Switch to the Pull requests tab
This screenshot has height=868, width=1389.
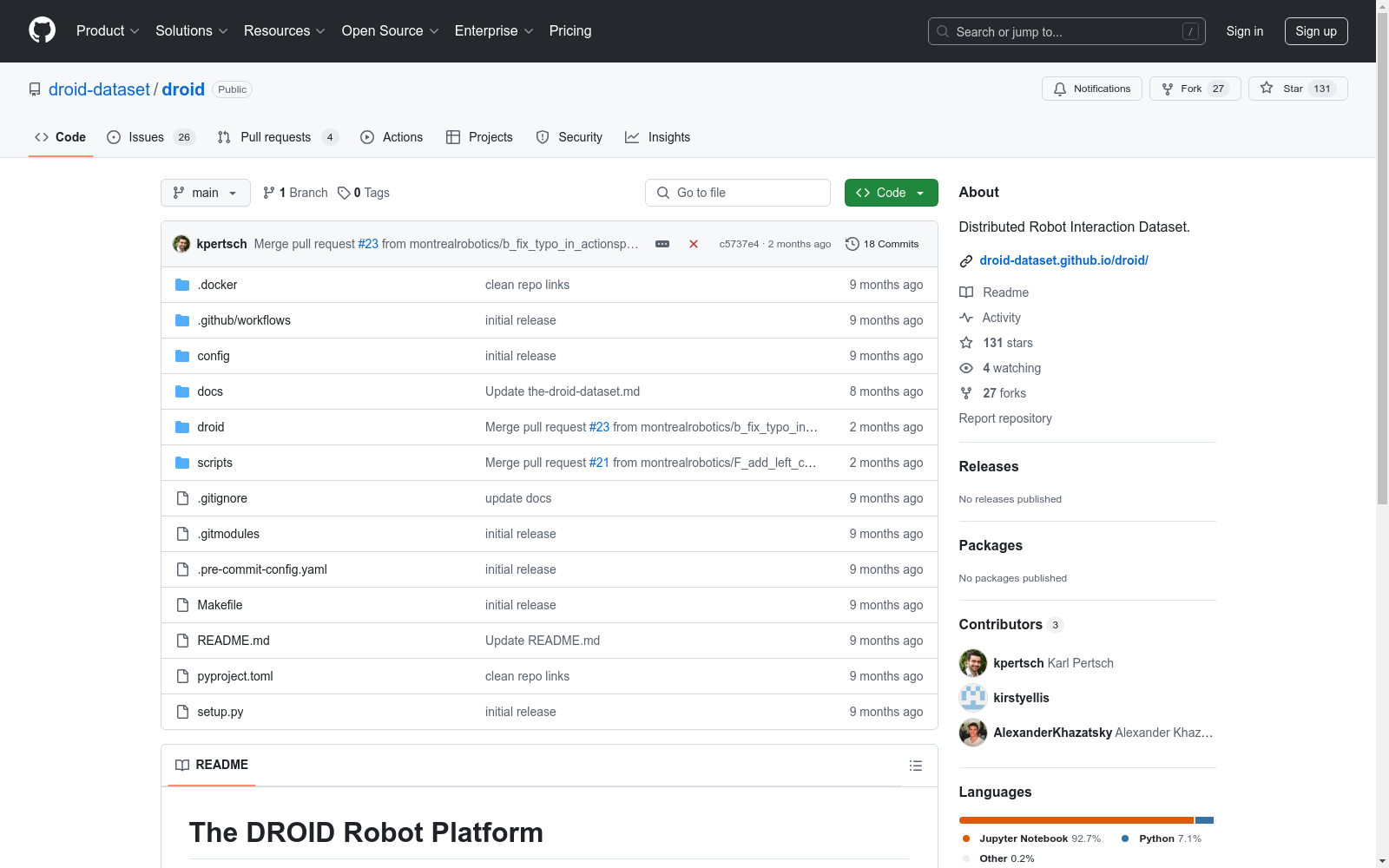(278, 137)
